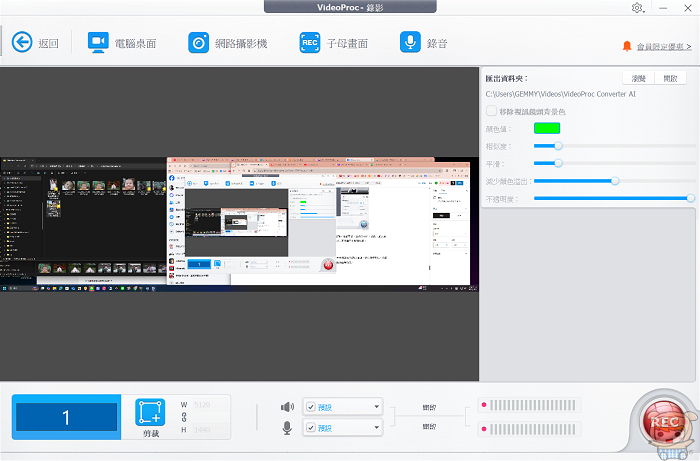Click the 不透明度 opacity slider handle
The width and height of the screenshot is (700, 461).
(x=690, y=198)
